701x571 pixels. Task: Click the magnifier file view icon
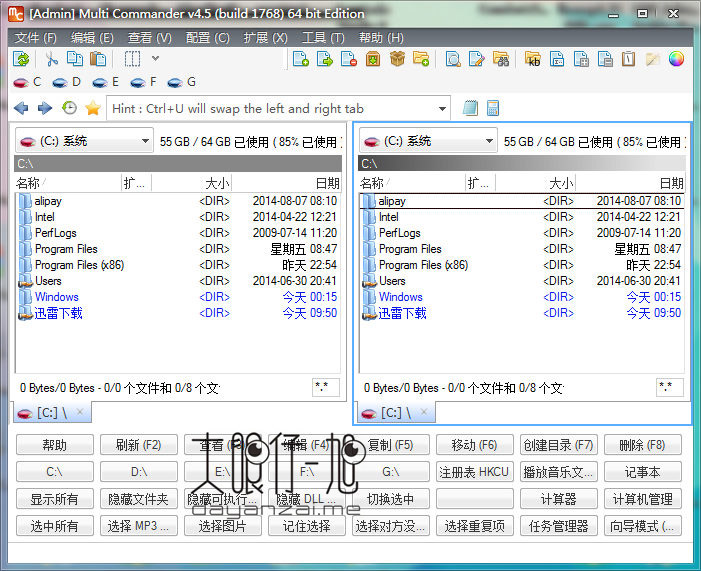pyautogui.click(x=453, y=59)
